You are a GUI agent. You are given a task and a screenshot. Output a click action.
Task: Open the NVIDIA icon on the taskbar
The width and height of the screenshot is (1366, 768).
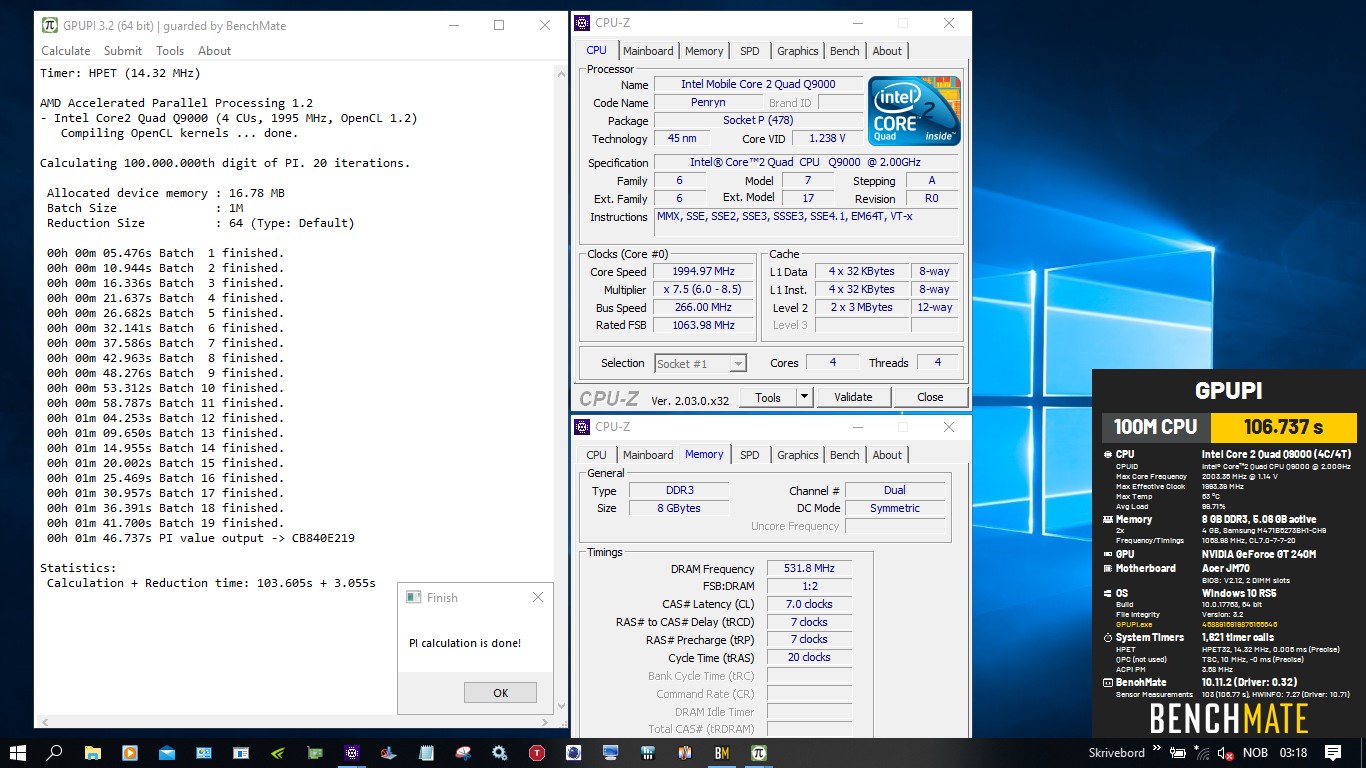click(x=277, y=752)
